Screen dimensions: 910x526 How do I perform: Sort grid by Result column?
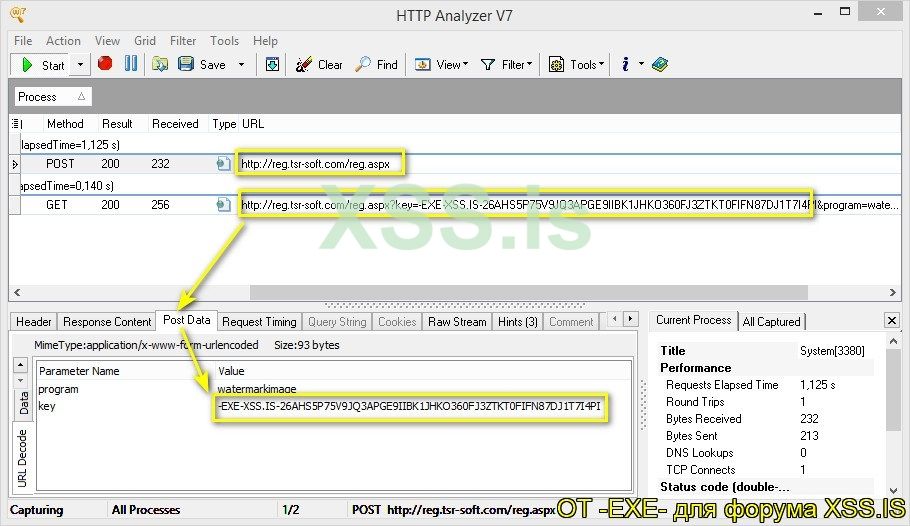pyautogui.click(x=117, y=124)
